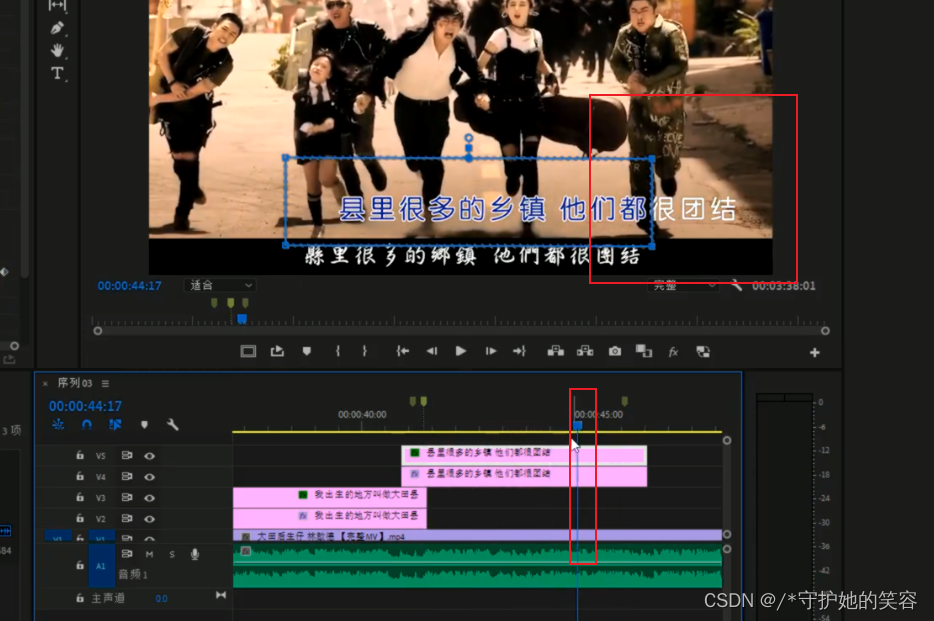Target the V5 track label
Screen dimensions: 934x621
click(x=101, y=456)
